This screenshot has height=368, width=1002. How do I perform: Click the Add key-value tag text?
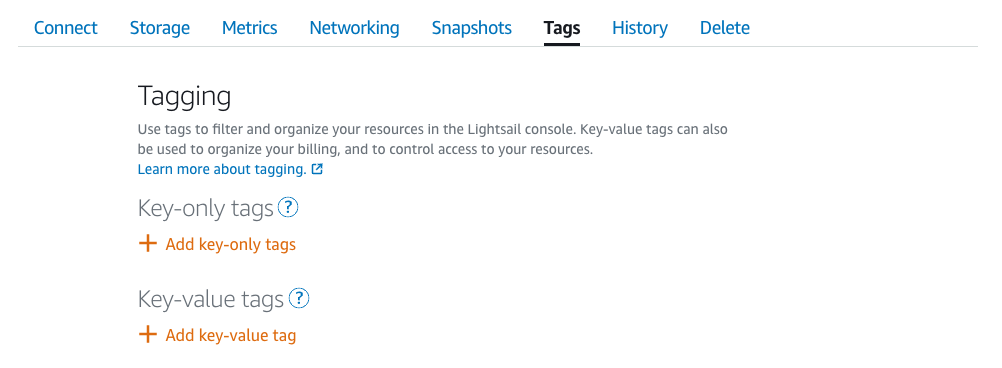point(231,335)
